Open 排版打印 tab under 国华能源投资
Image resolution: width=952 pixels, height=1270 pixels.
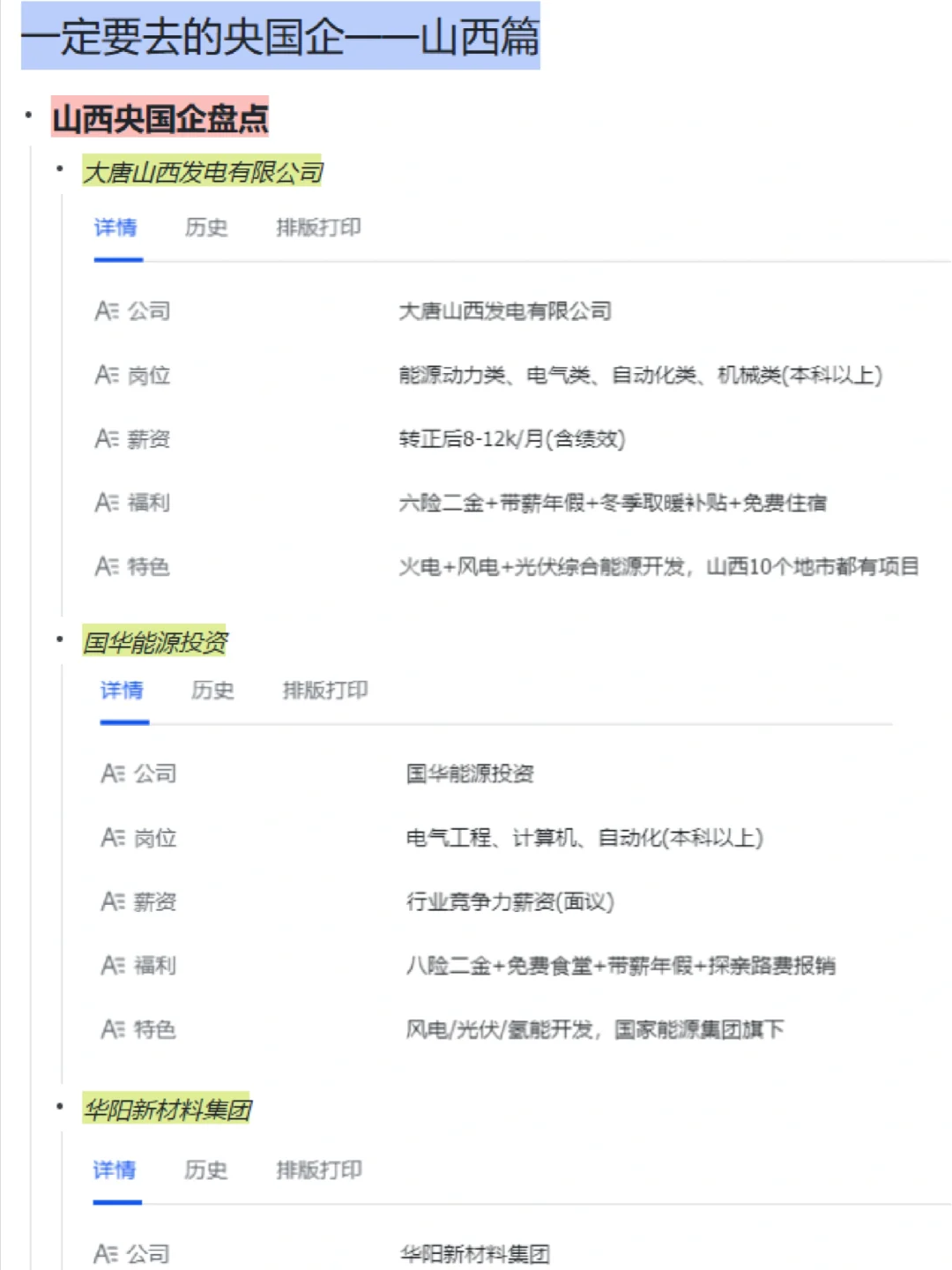(324, 691)
